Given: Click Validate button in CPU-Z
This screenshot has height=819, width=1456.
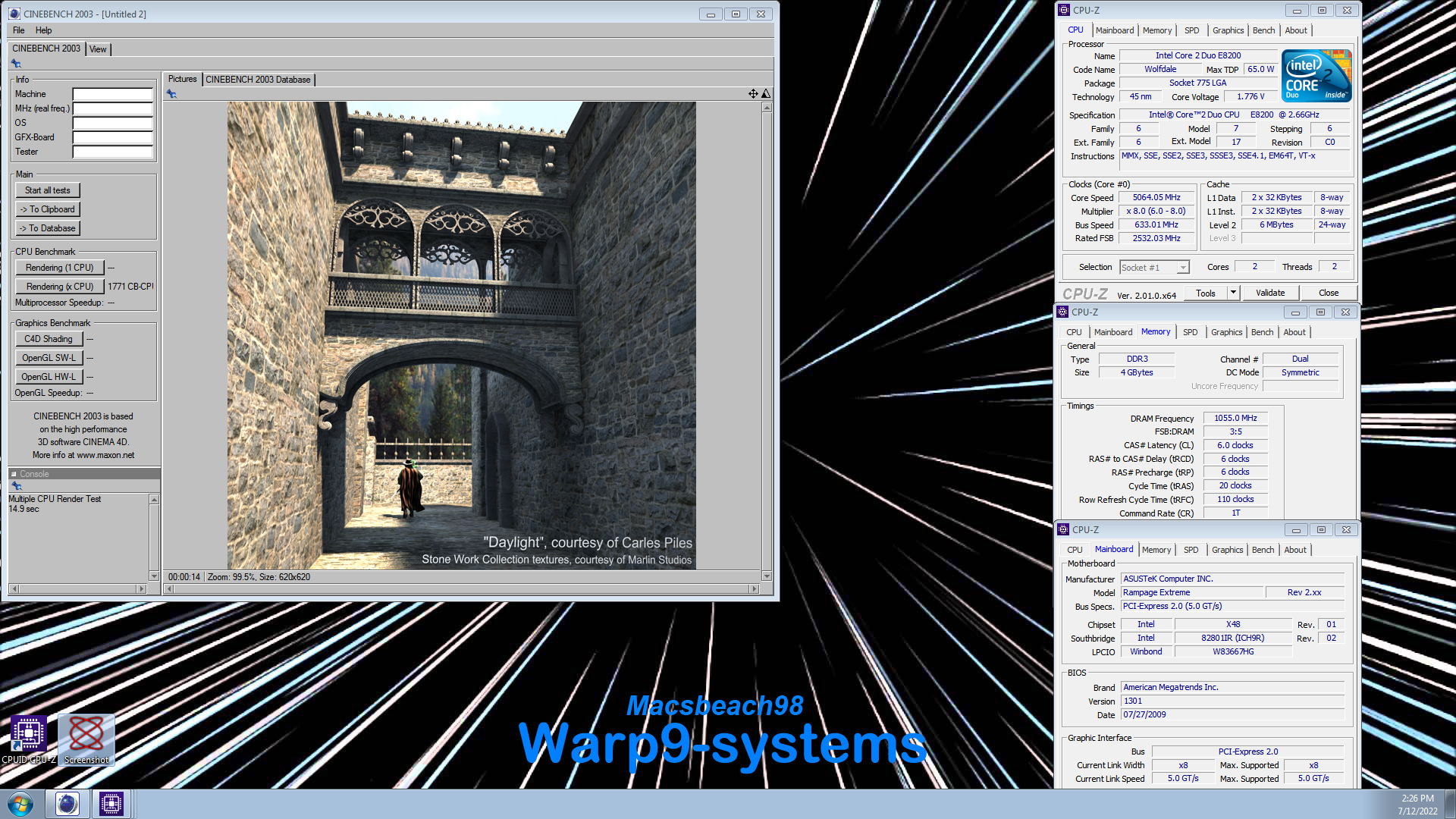Looking at the screenshot, I should (x=1270, y=293).
